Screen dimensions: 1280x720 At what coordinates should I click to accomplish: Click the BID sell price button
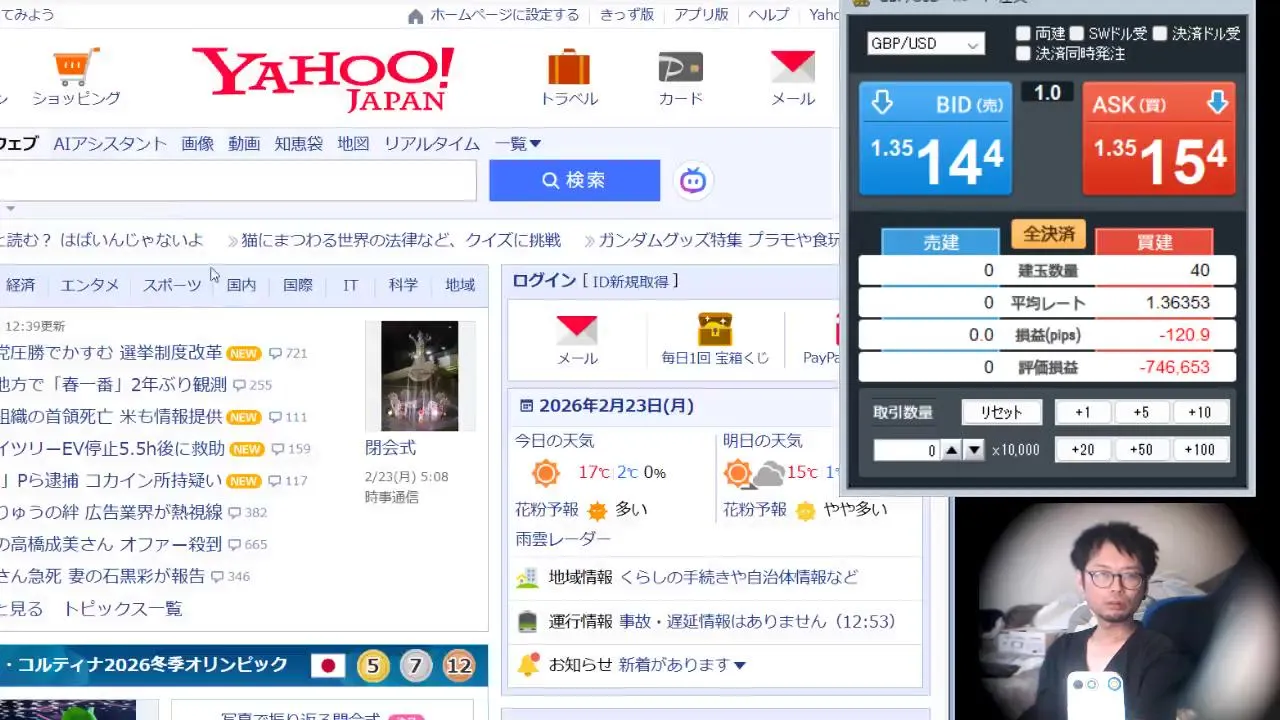click(x=936, y=139)
